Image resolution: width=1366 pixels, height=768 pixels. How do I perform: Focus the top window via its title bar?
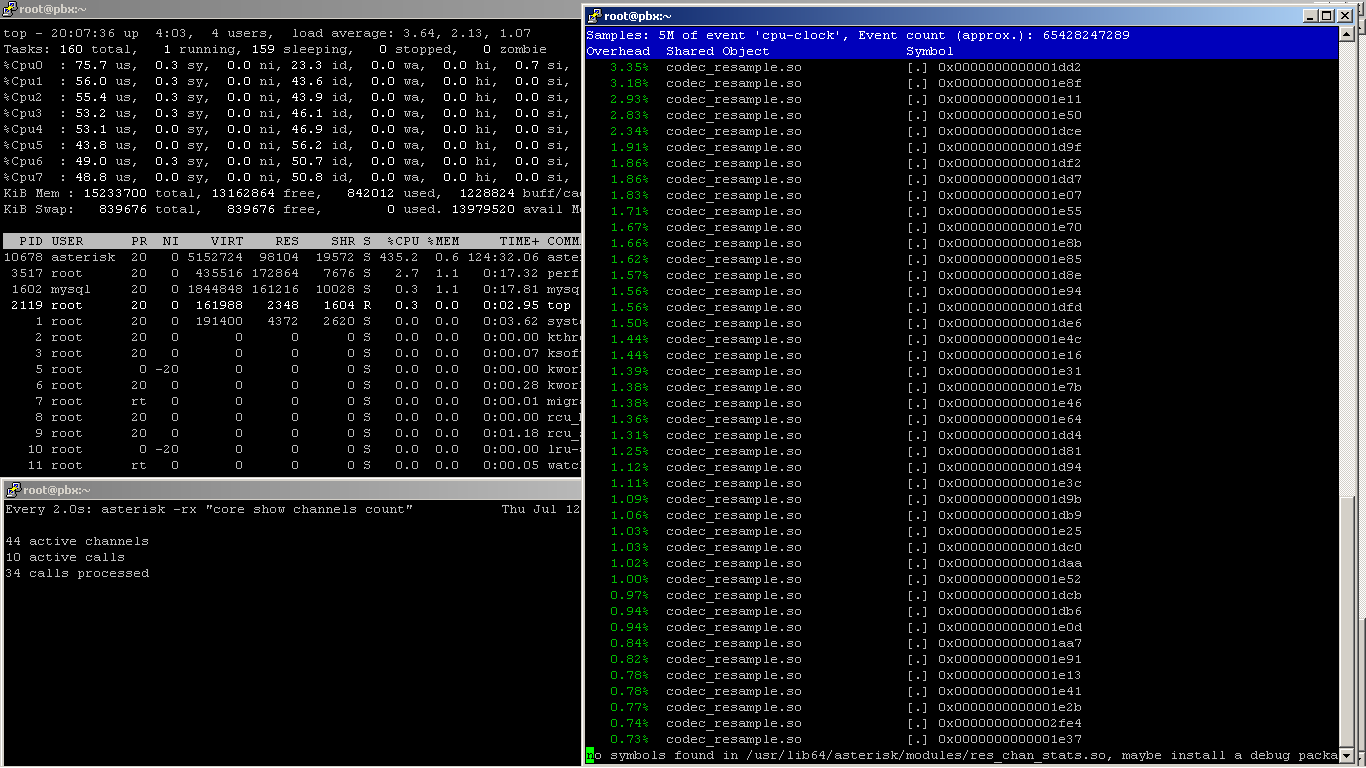[x=300, y=10]
